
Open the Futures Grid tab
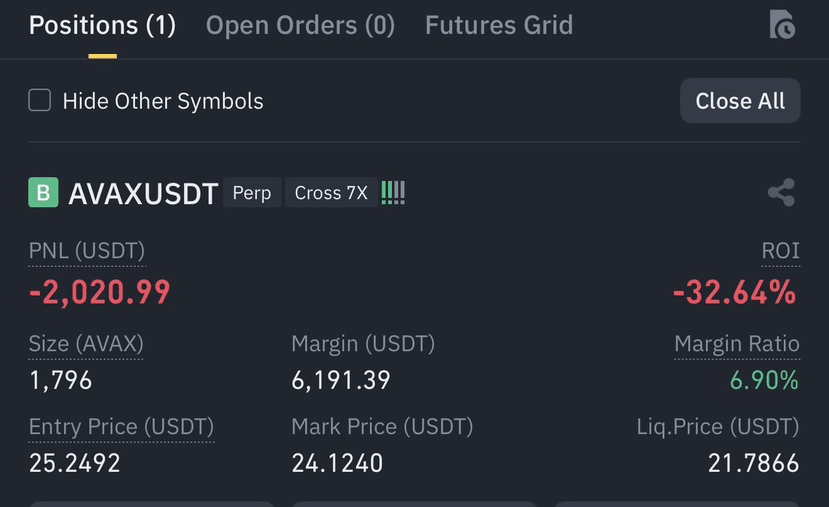pyautogui.click(x=499, y=25)
